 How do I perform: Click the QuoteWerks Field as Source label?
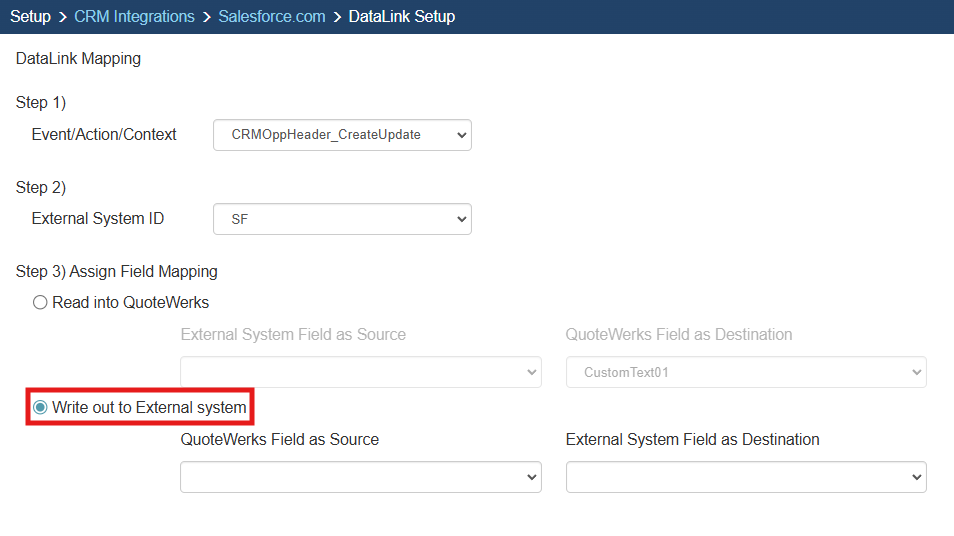[279, 439]
